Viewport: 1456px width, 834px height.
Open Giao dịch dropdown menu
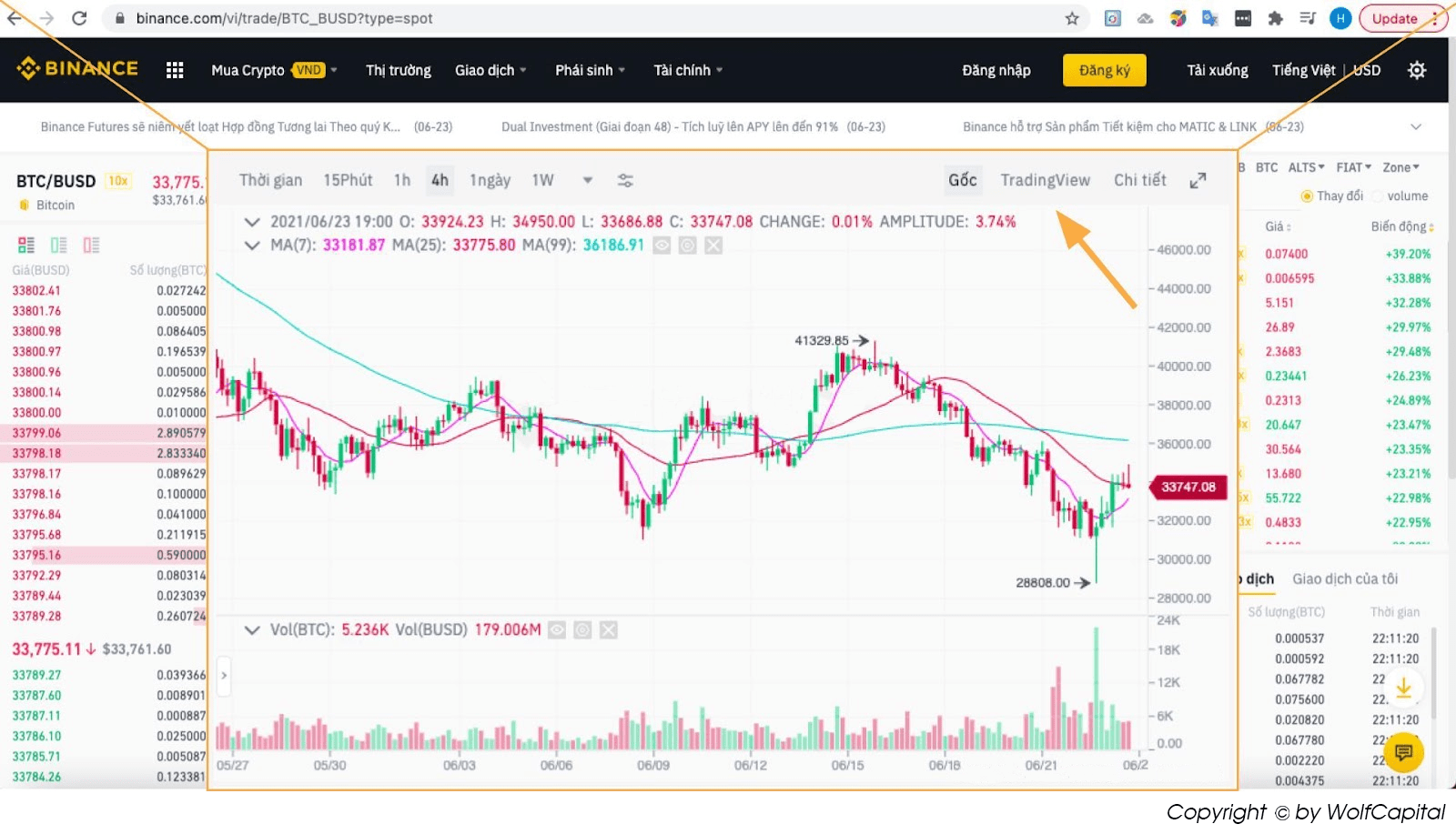490,70
